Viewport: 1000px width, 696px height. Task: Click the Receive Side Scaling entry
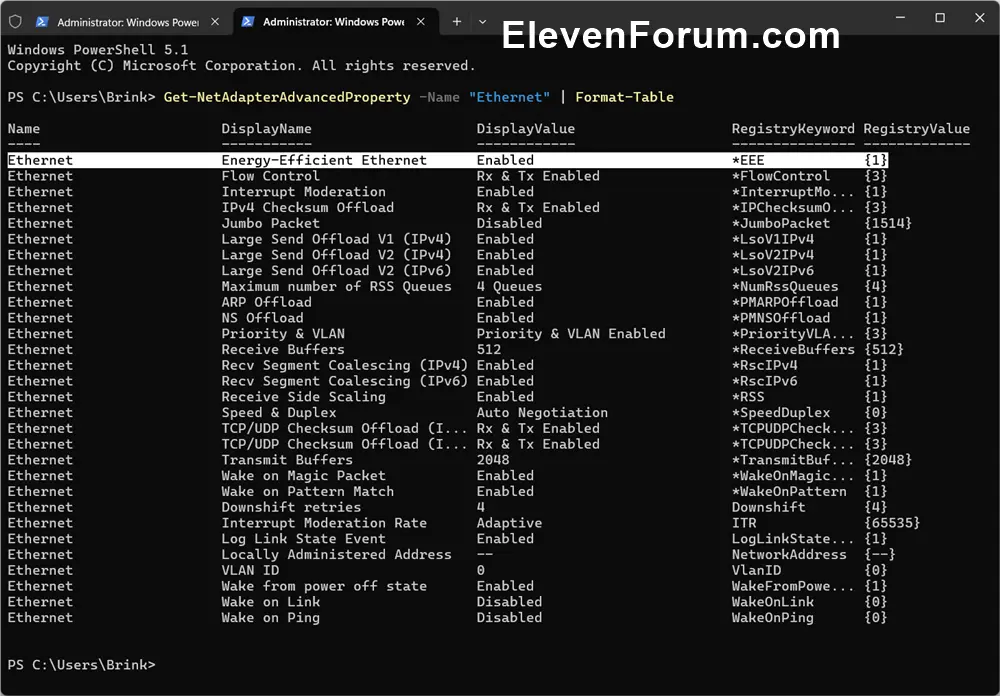pos(304,397)
